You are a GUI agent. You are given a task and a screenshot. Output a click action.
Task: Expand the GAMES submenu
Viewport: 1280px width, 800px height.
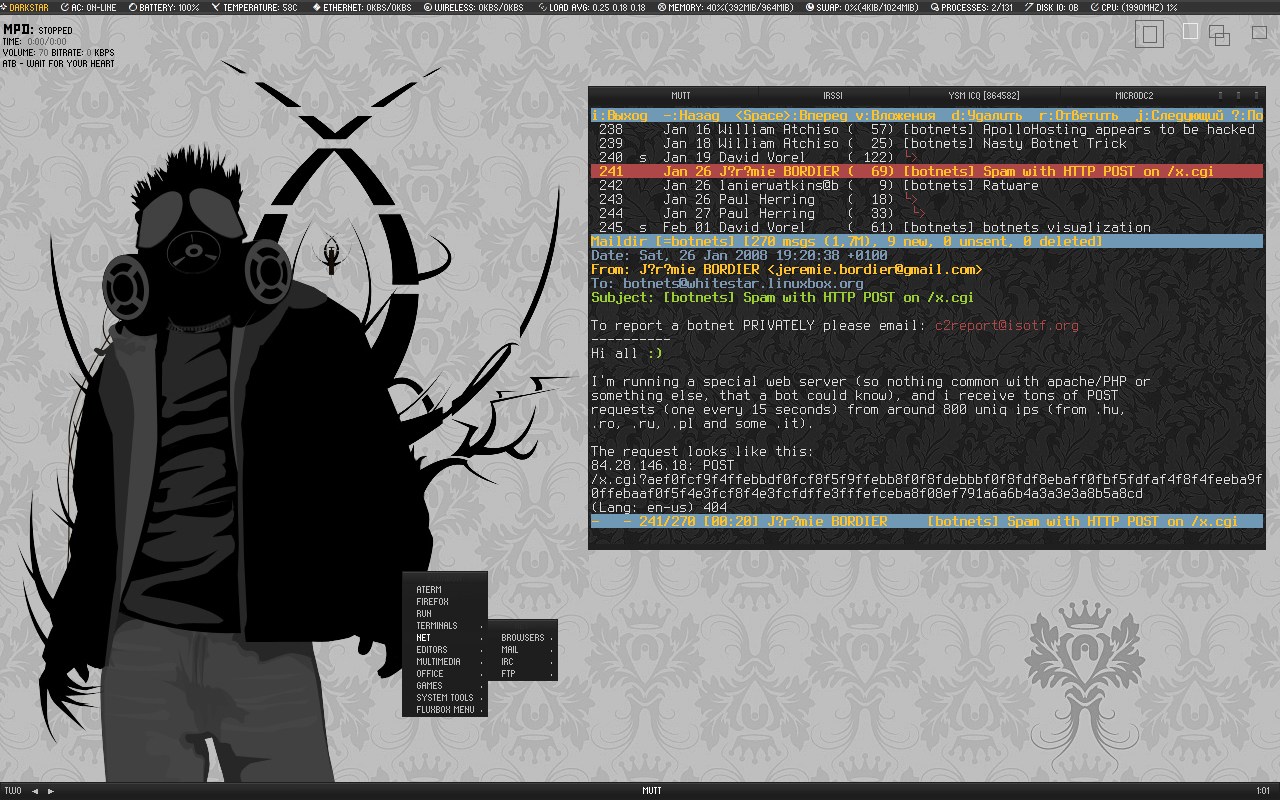click(446, 686)
